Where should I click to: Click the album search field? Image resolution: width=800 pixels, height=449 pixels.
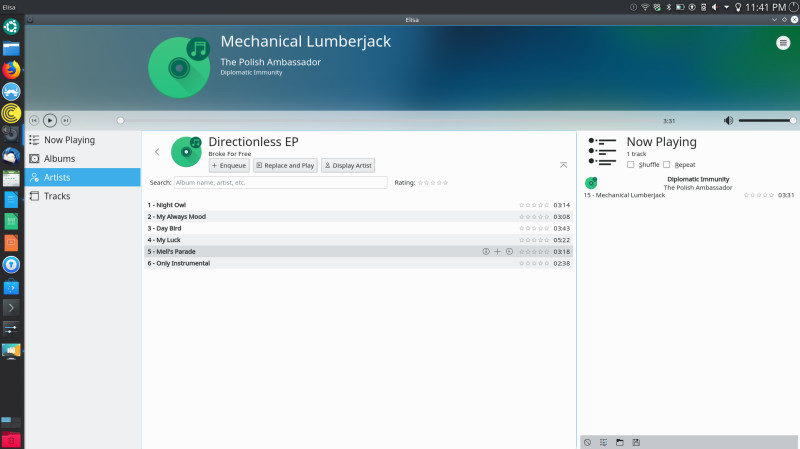281,183
